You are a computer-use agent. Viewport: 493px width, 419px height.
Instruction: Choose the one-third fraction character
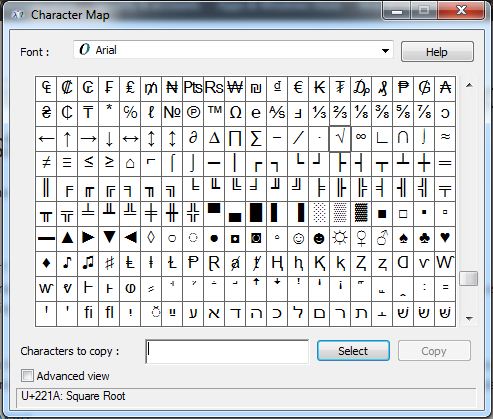pyautogui.click(x=319, y=113)
